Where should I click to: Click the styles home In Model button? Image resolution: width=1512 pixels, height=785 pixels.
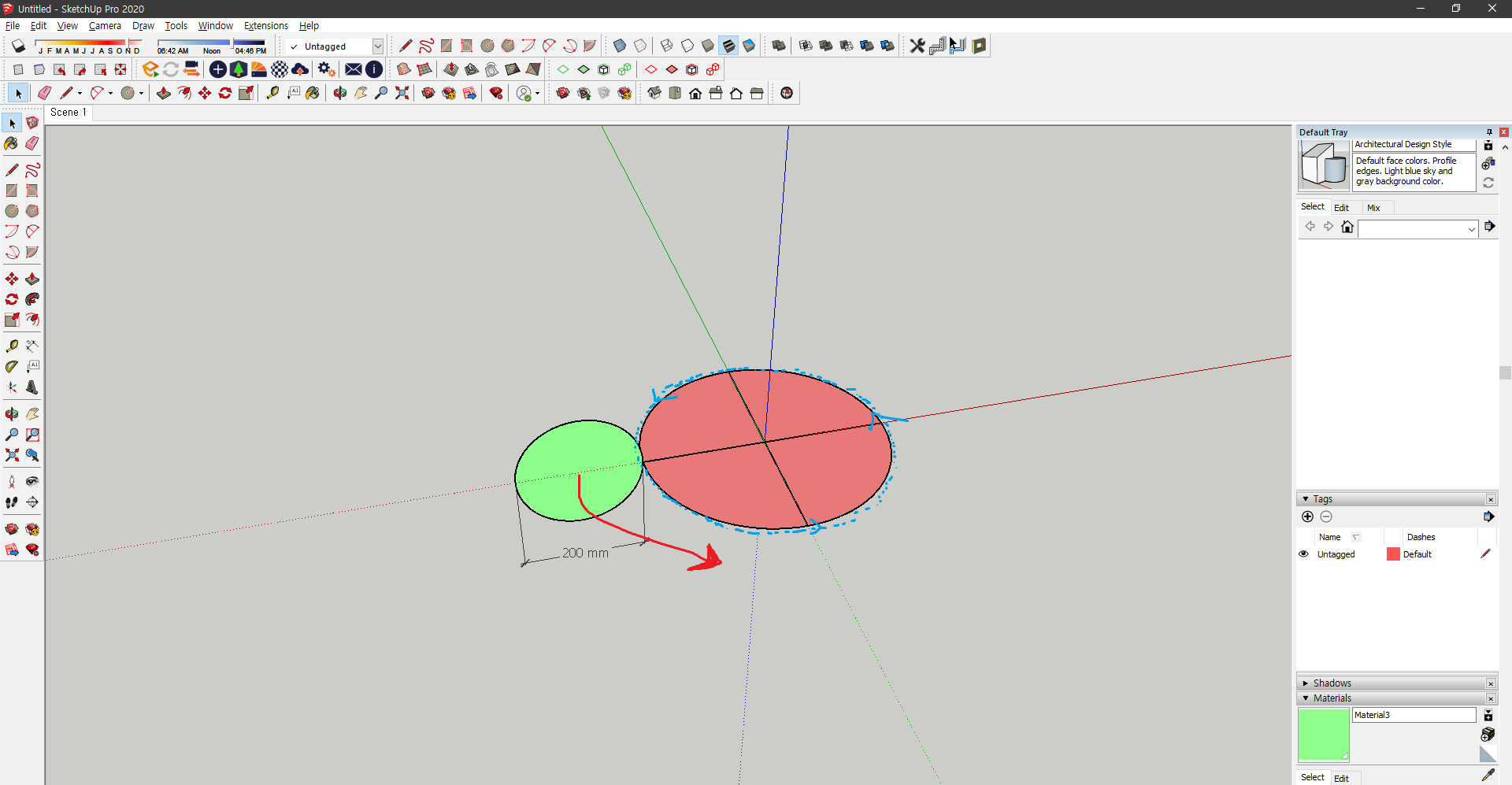(x=1347, y=227)
